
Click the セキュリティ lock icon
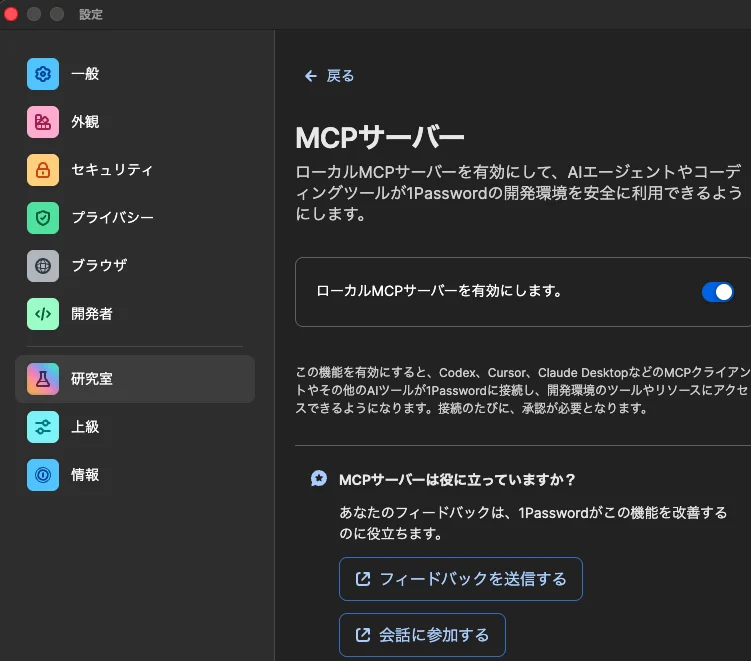[43, 170]
